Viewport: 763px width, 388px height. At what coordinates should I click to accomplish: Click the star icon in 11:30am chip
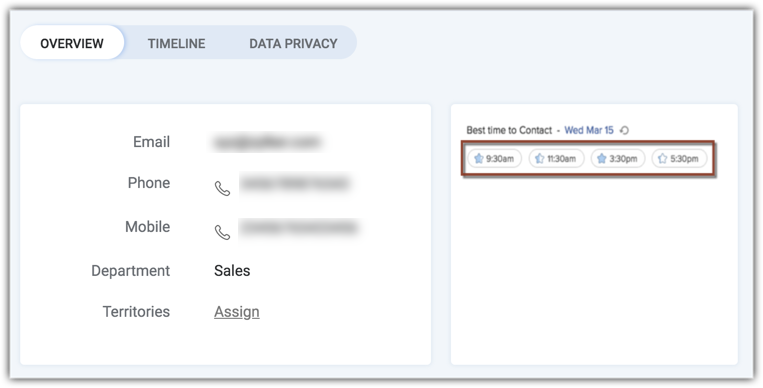tap(540, 159)
